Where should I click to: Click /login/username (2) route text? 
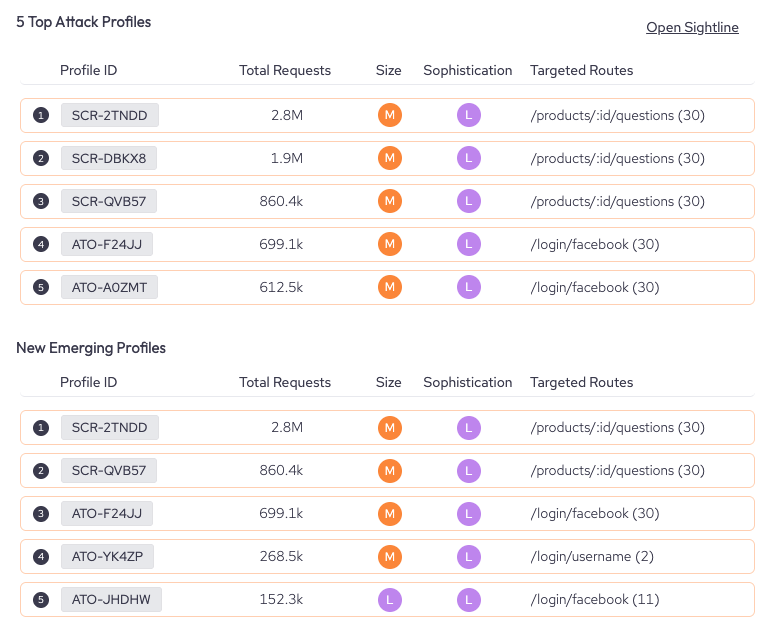click(x=592, y=556)
